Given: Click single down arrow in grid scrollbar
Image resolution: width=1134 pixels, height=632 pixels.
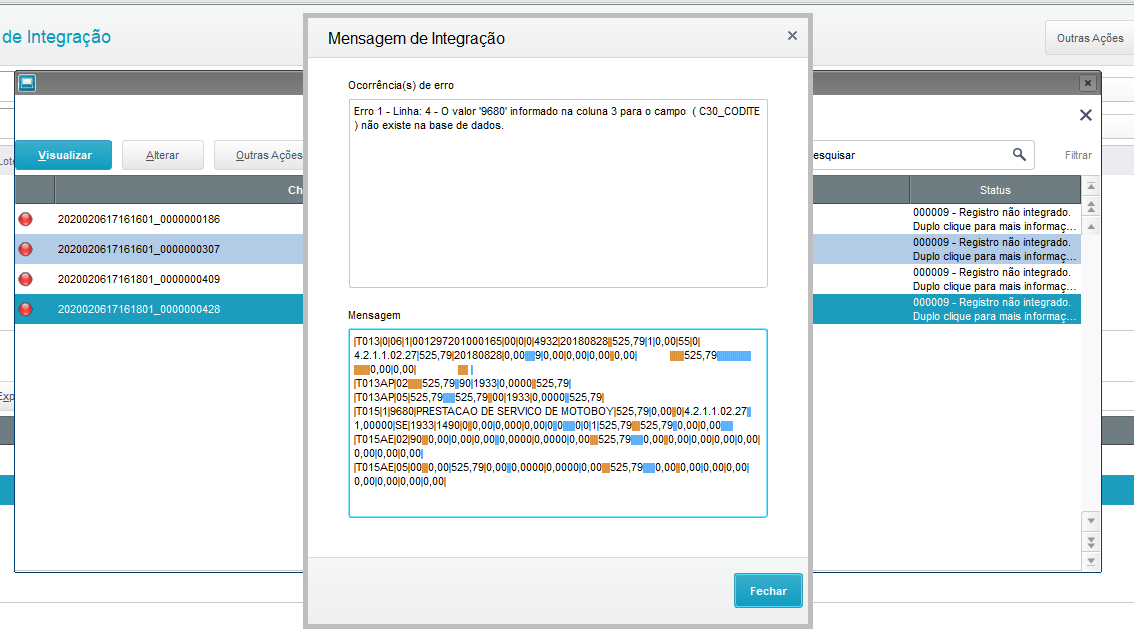Looking at the screenshot, I should (1091, 521).
